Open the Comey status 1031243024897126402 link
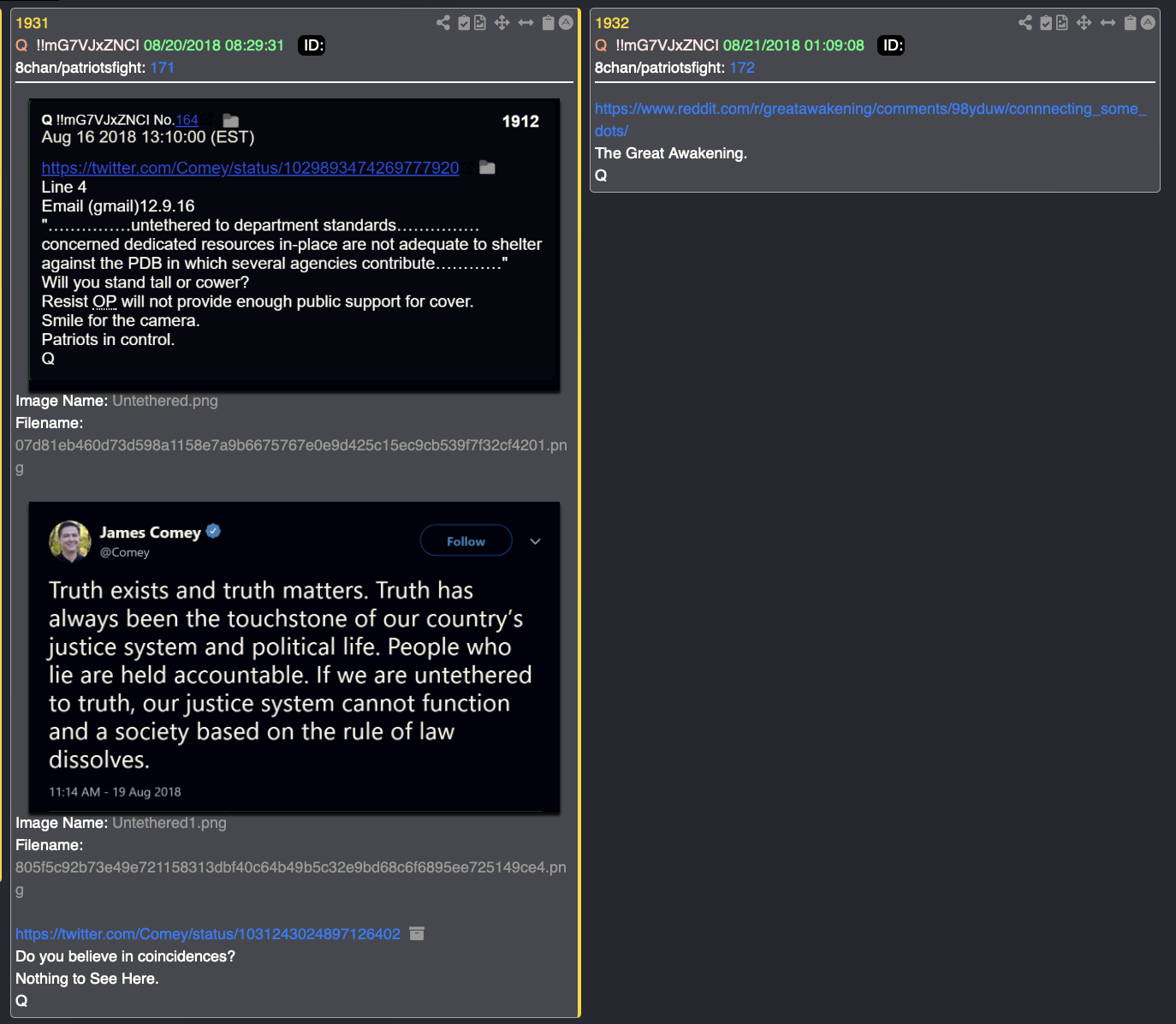Viewport: 1176px width, 1024px height. [x=208, y=934]
